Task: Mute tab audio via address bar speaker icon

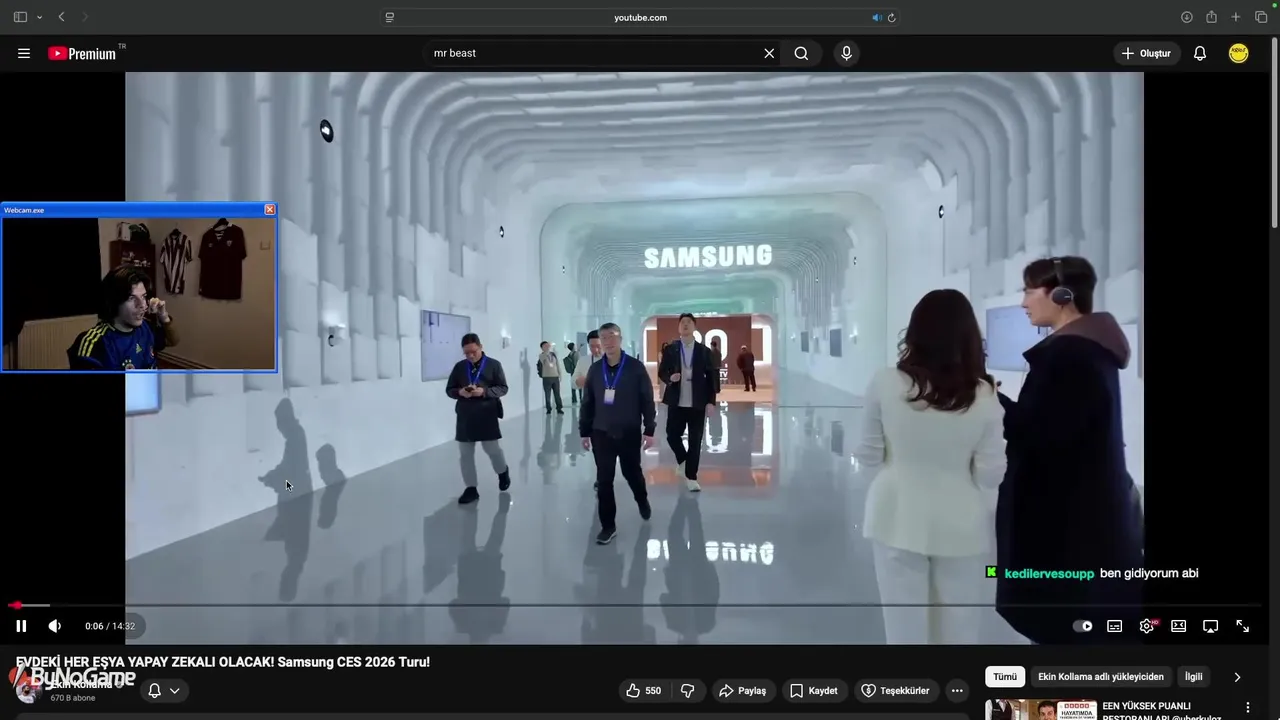Action: coord(877,17)
